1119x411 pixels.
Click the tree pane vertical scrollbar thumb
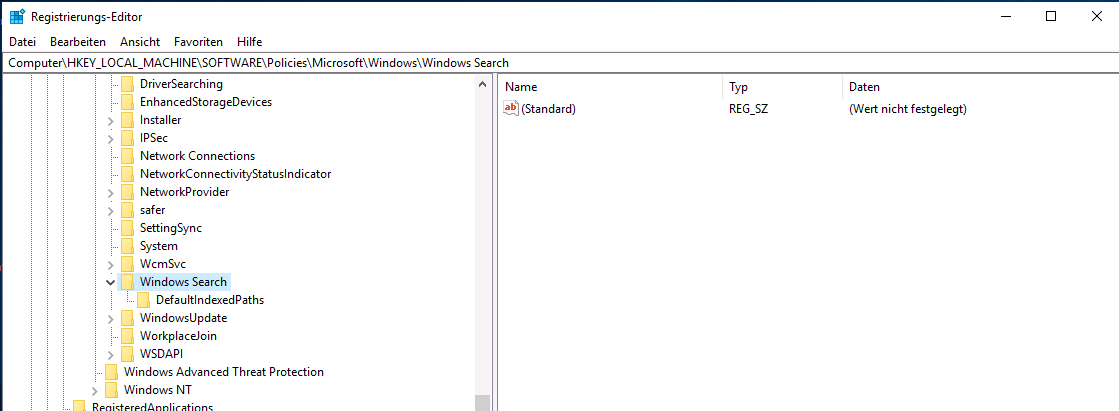click(x=482, y=403)
